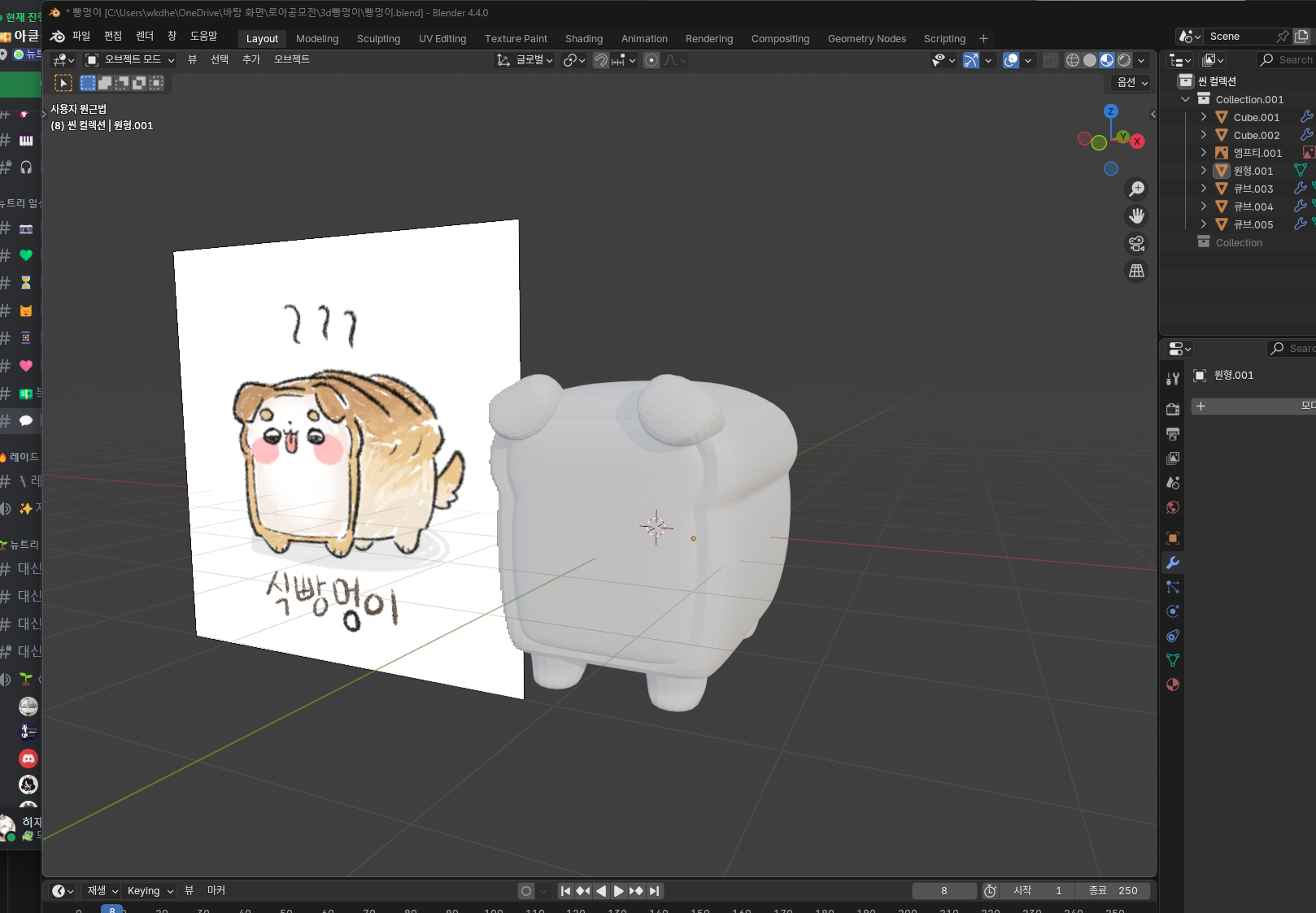
Task: Switch to wireframe viewport shading
Action: (x=1073, y=60)
